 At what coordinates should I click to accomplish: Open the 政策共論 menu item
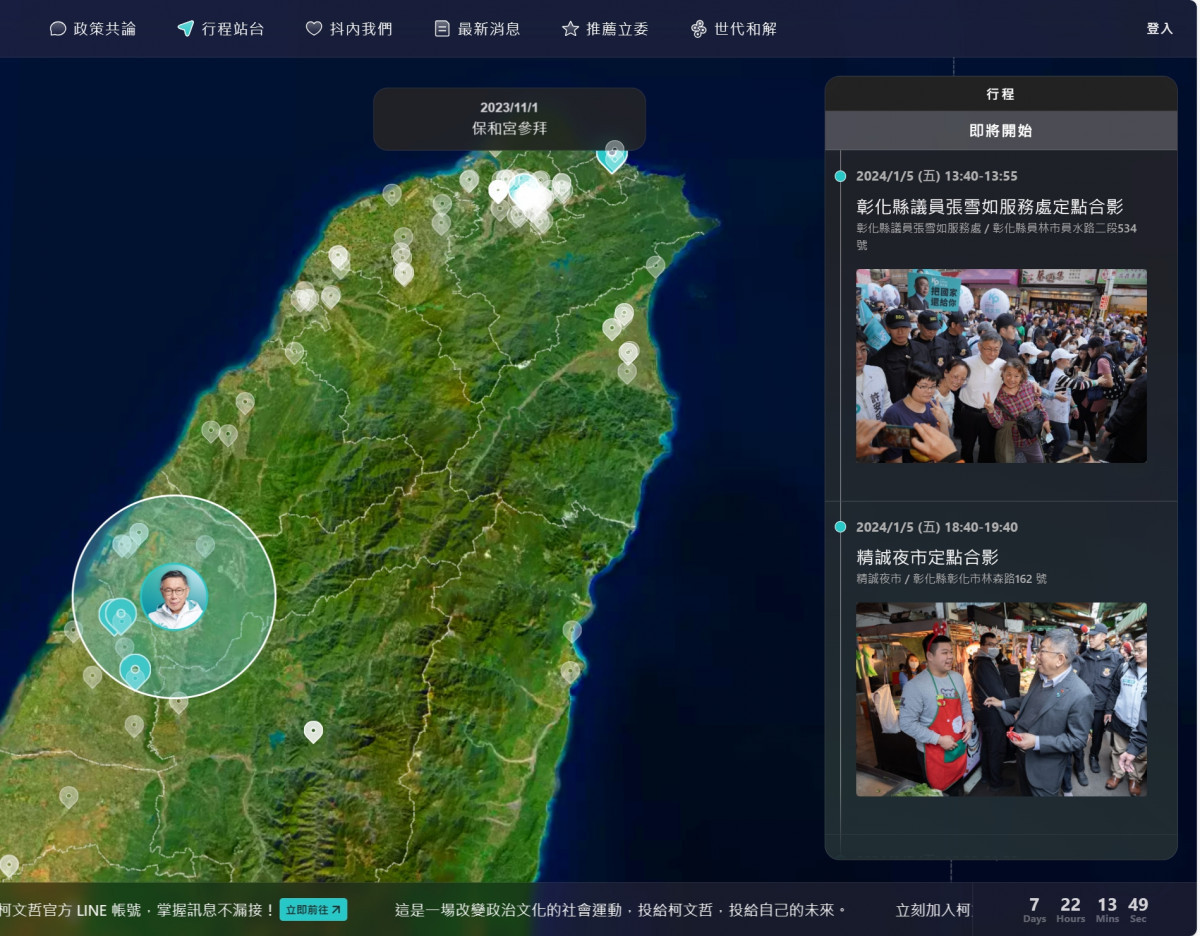(x=105, y=29)
